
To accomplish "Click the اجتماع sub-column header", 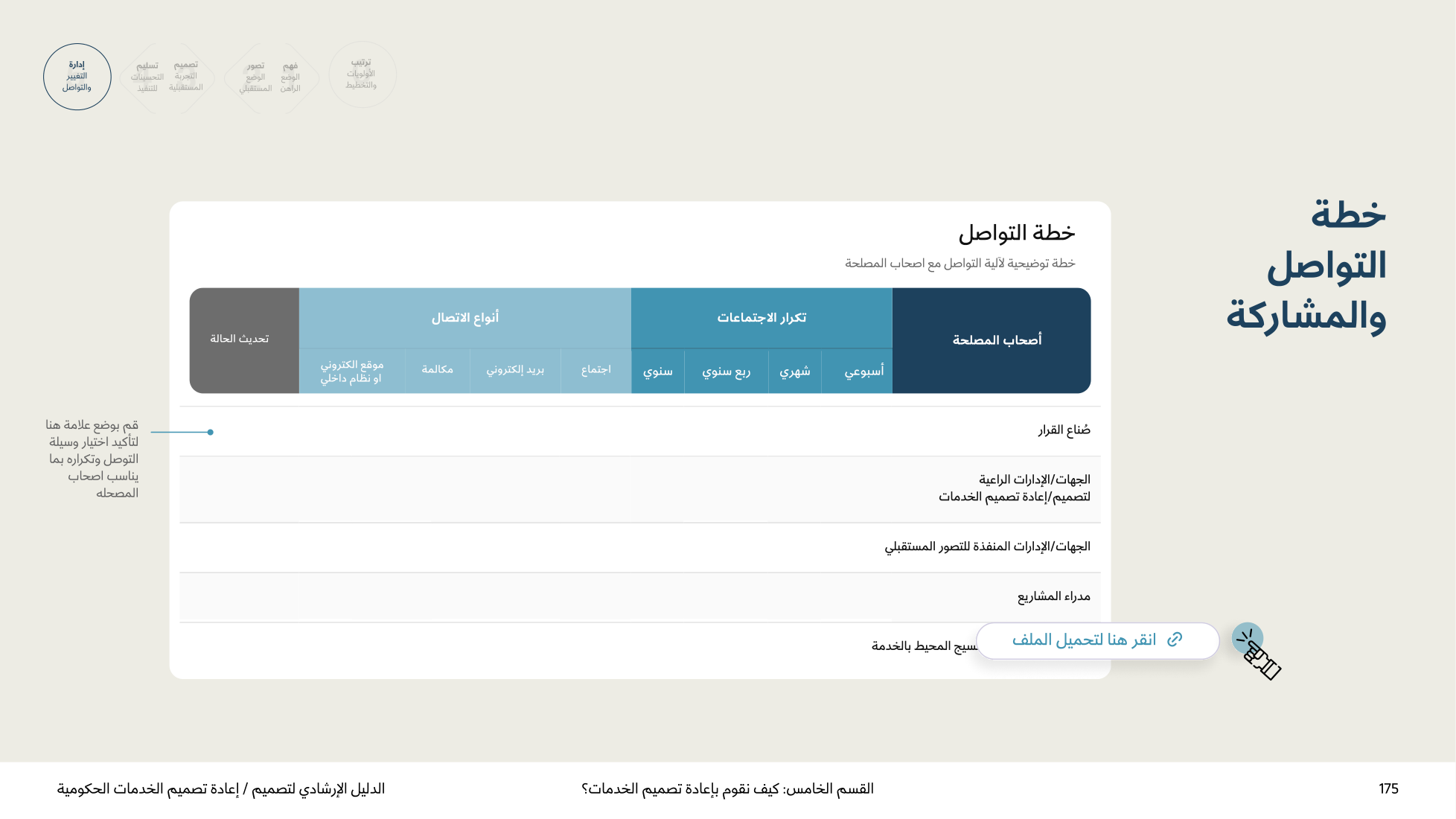I will tap(596, 369).
